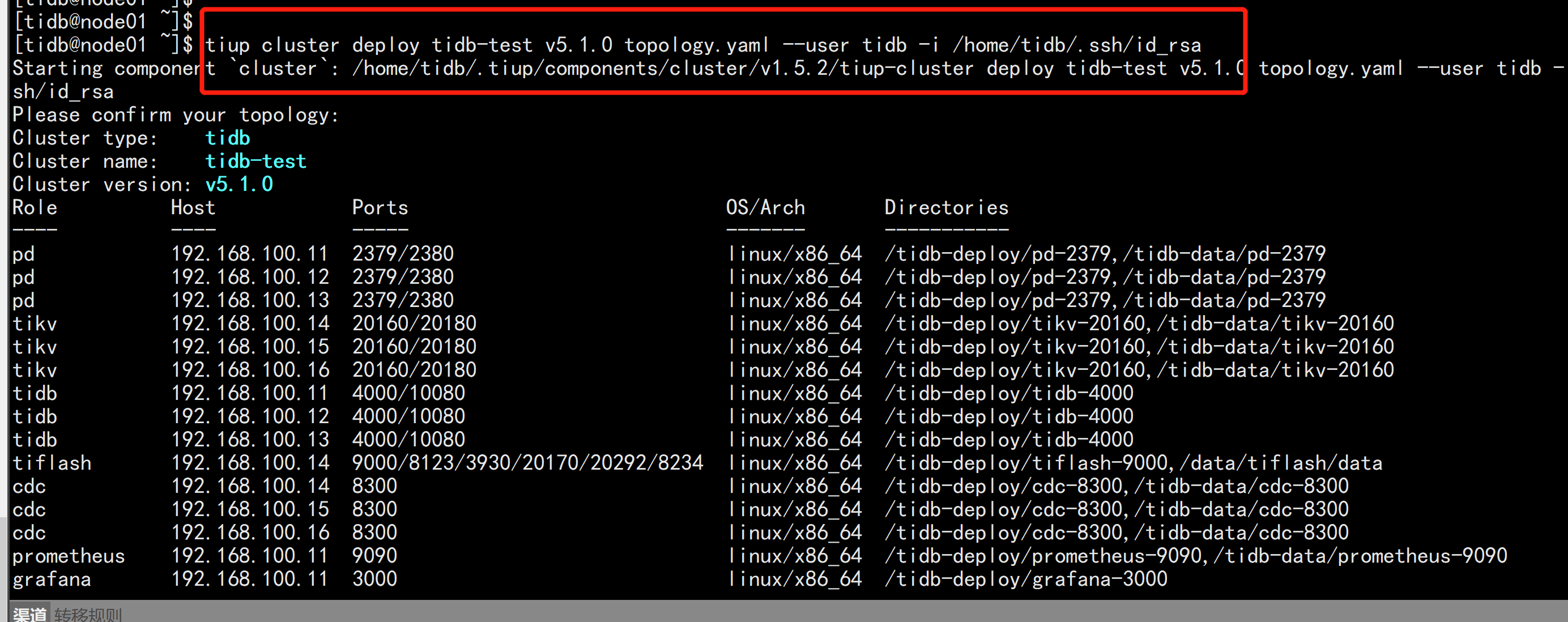1568x622 pixels.
Task: Click the 'OS/Arch' column header
Action: [766, 207]
